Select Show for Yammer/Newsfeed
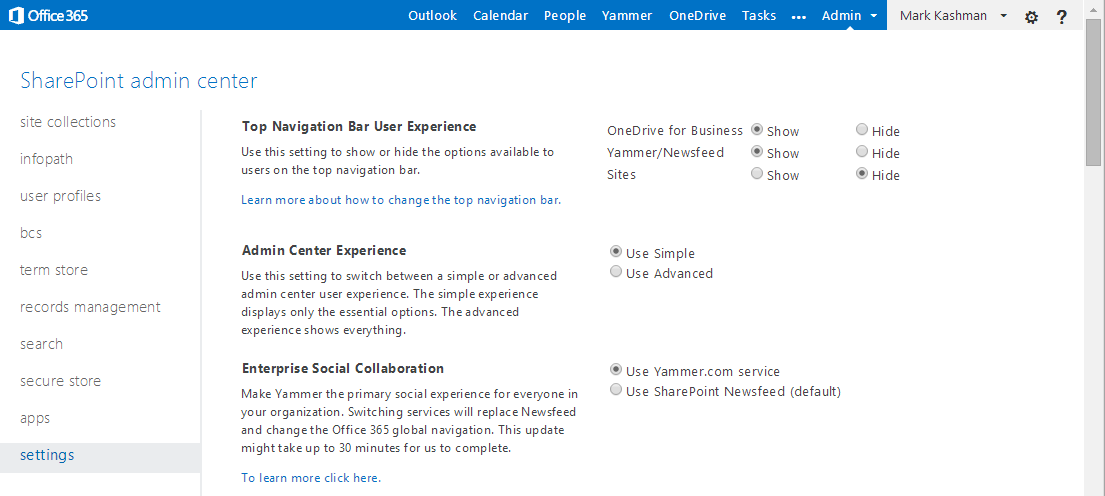 tap(757, 152)
